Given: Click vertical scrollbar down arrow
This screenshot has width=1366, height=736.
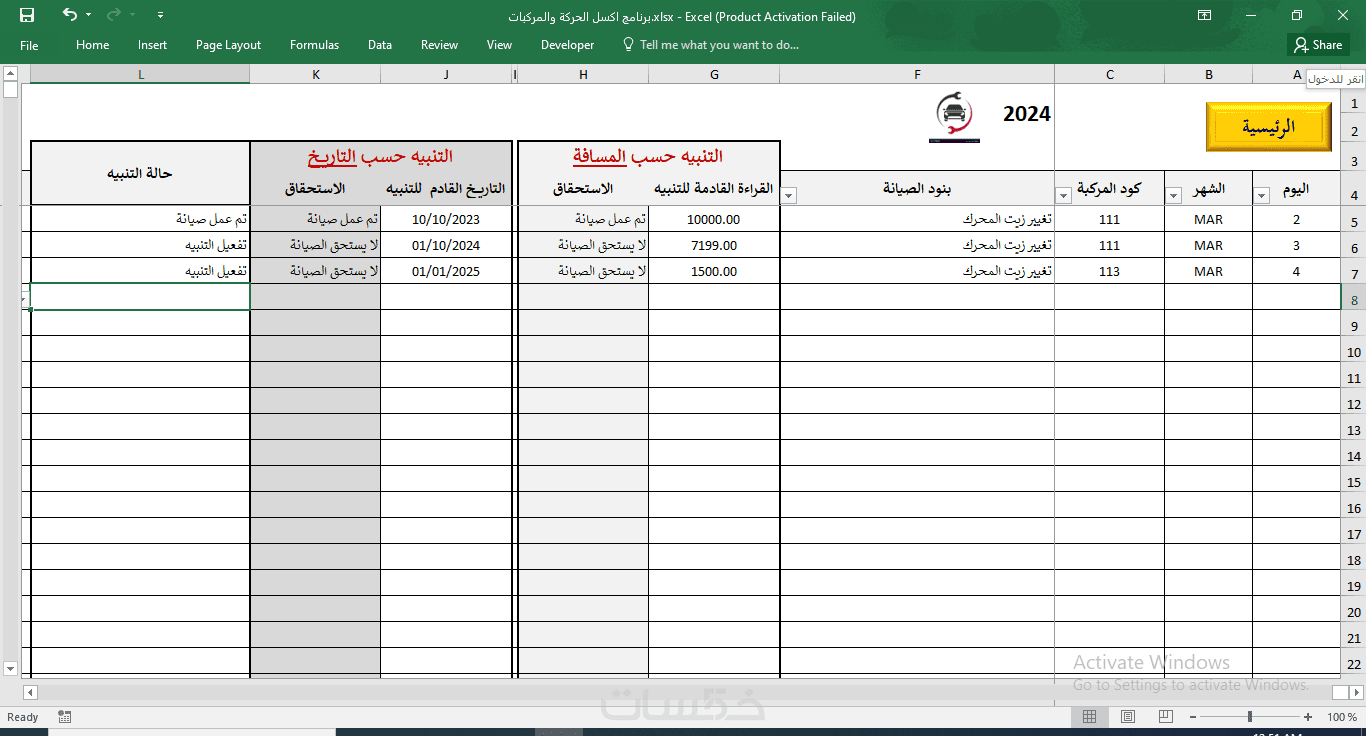Looking at the screenshot, I should tap(10, 668).
